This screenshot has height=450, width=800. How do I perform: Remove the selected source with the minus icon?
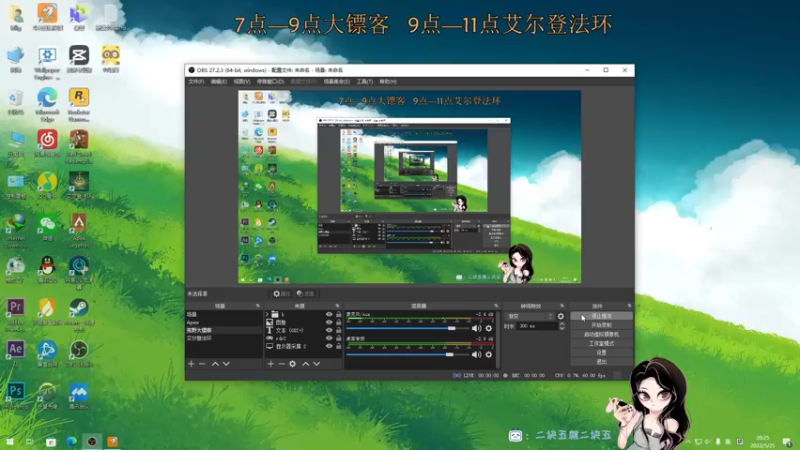281,364
